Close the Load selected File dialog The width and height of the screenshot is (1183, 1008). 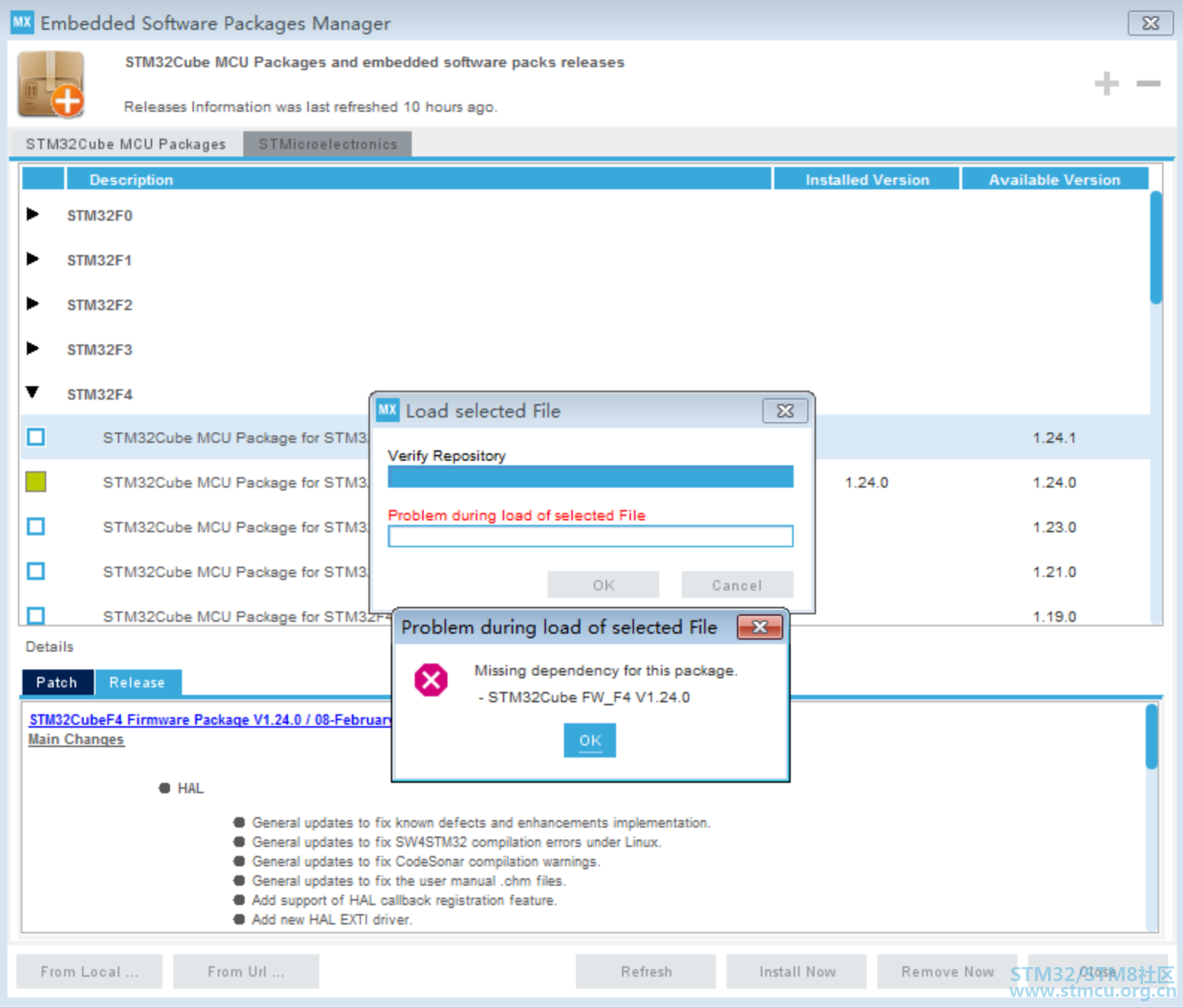click(x=785, y=411)
